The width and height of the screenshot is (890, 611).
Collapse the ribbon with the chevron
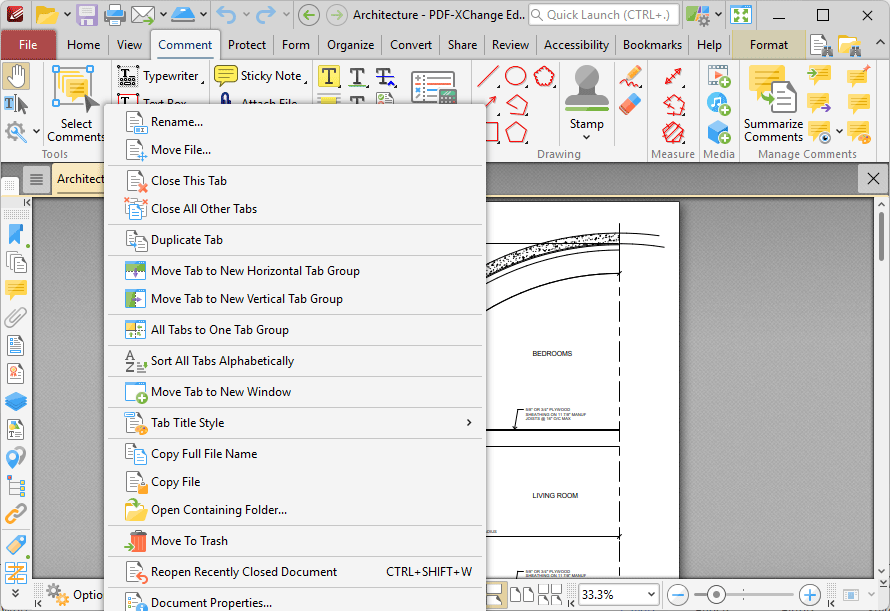pyautogui.click(x=879, y=43)
